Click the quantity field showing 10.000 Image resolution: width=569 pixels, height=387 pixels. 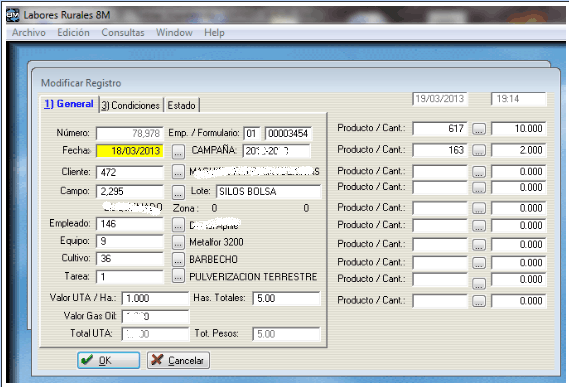pos(519,129)
